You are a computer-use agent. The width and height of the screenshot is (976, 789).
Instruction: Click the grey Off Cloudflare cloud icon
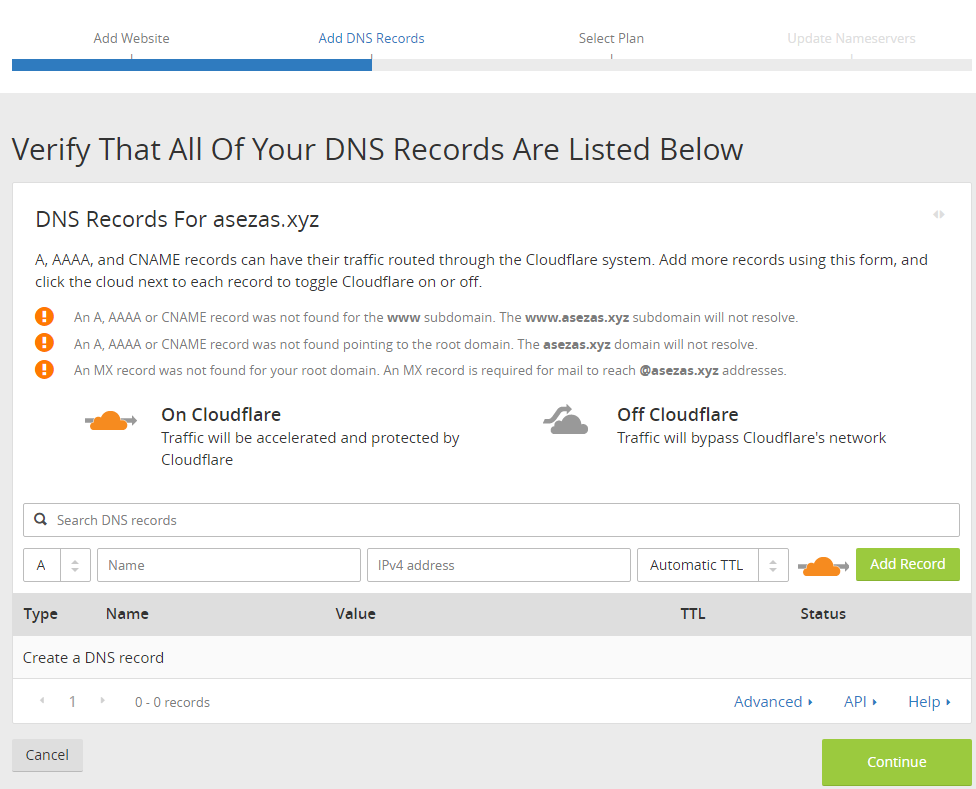(x=566, y=420)
